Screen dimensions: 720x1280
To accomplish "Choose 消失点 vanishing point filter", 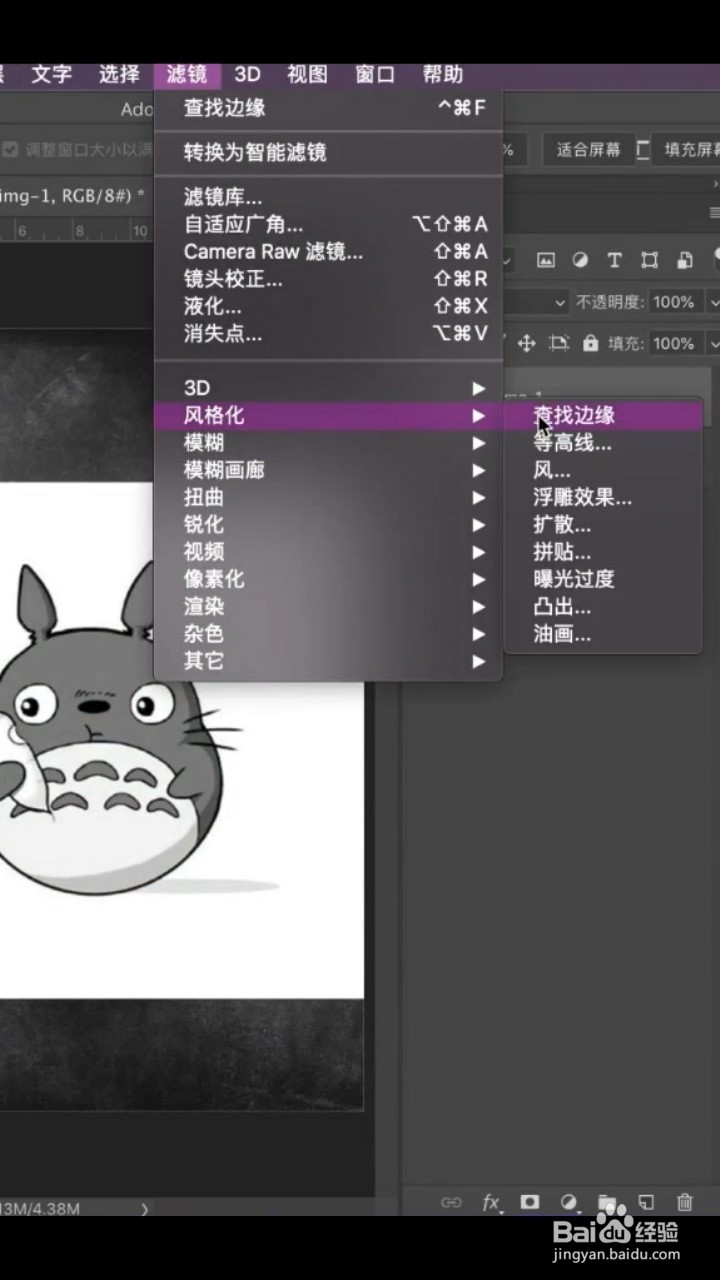I will pos(328,334).
